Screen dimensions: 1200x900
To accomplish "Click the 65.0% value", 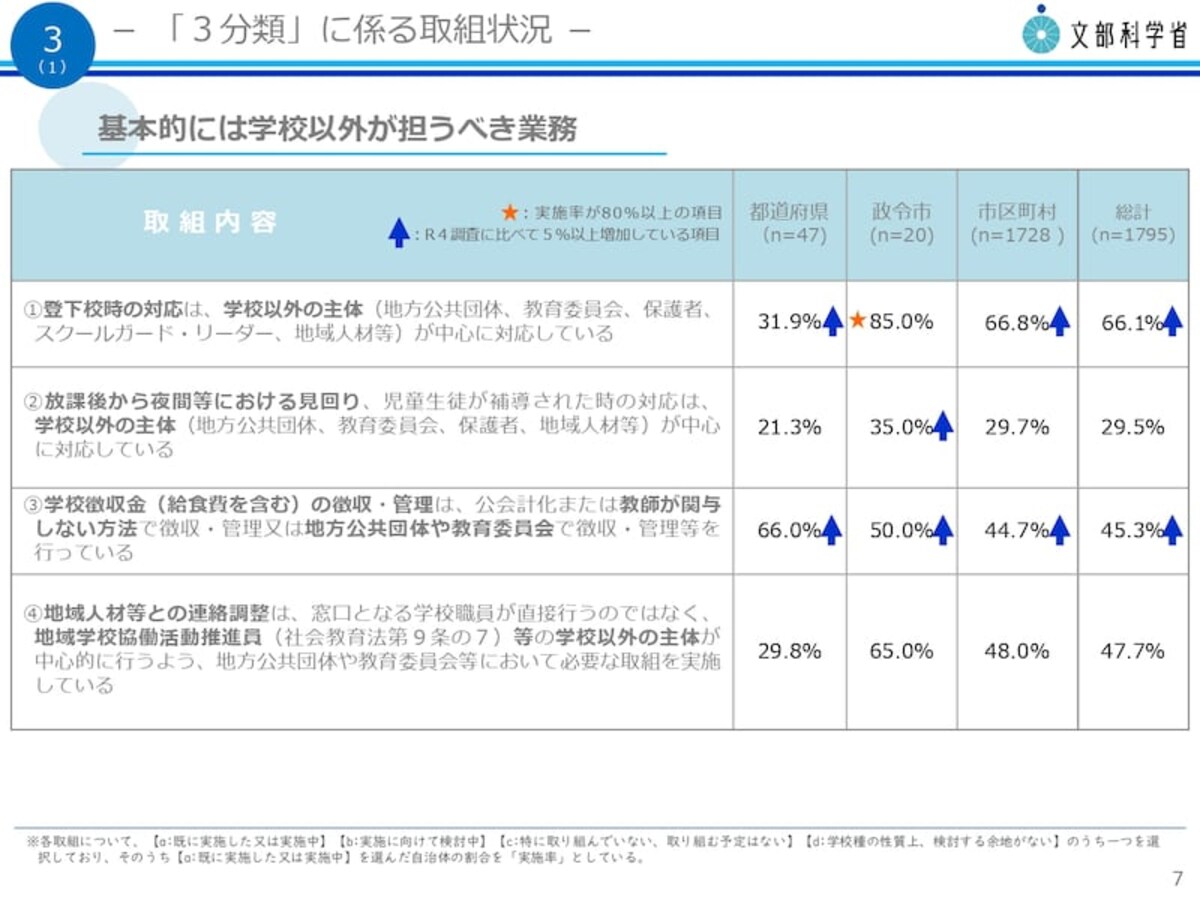I will [x=901, y=651].
